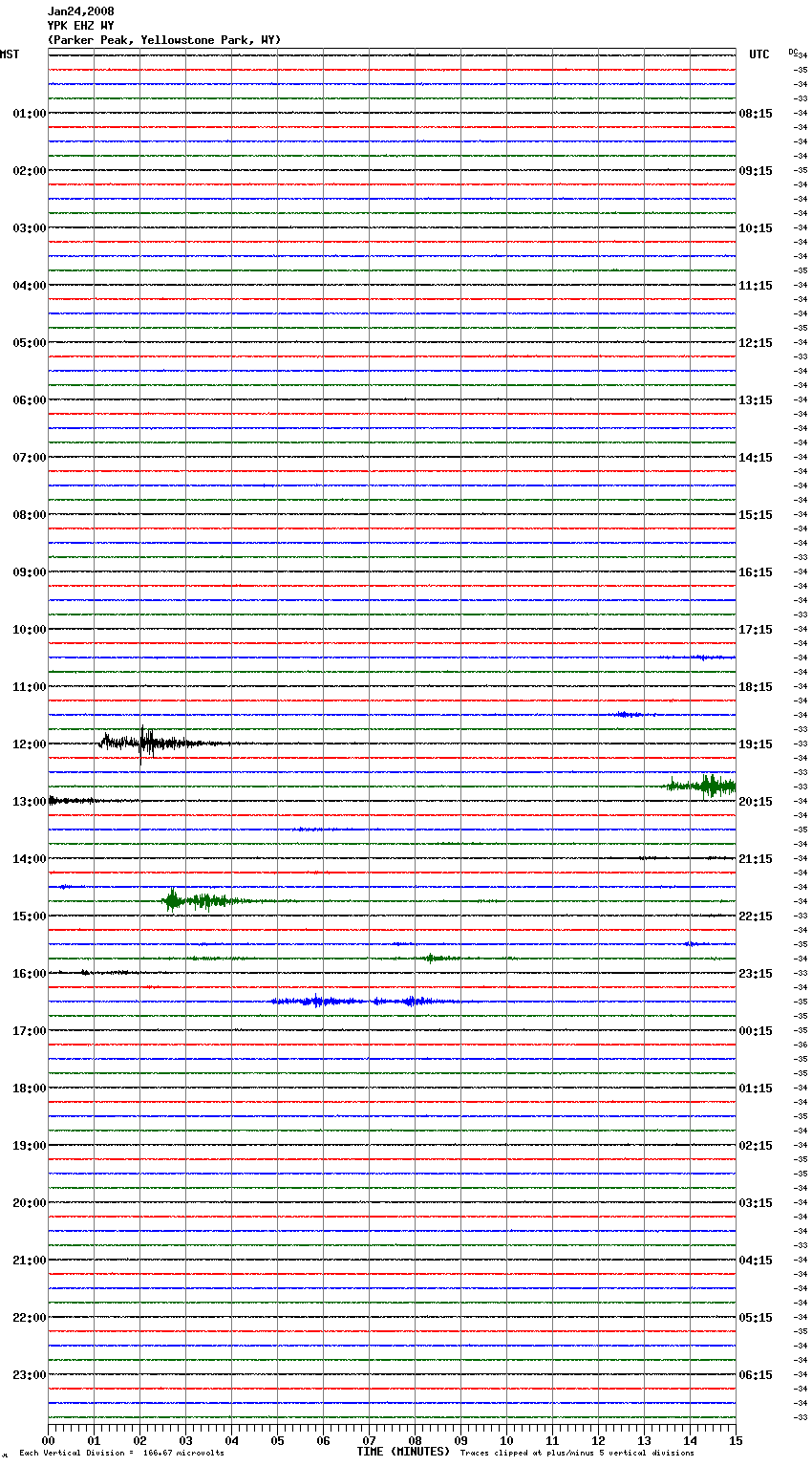The width and height of the screenshot is (812, 1466).
Task: Select the 01:00 MST time label
Action: 29,114
